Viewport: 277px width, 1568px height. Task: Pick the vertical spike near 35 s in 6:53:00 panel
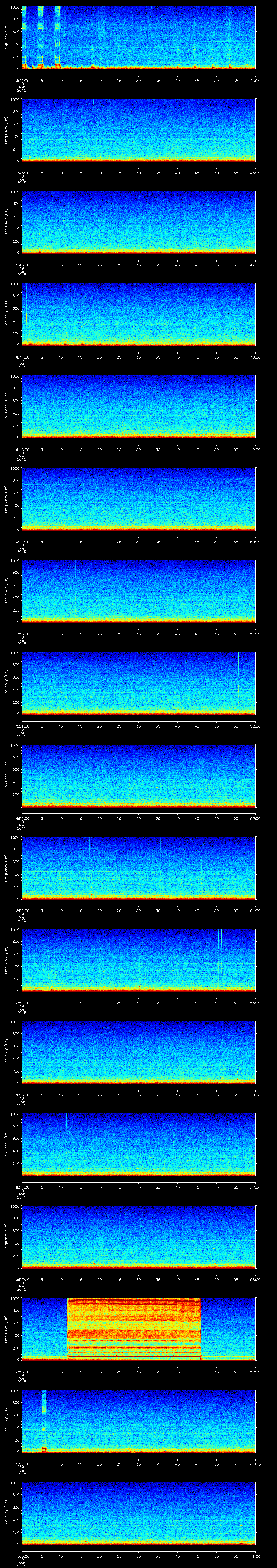point(160,847)
